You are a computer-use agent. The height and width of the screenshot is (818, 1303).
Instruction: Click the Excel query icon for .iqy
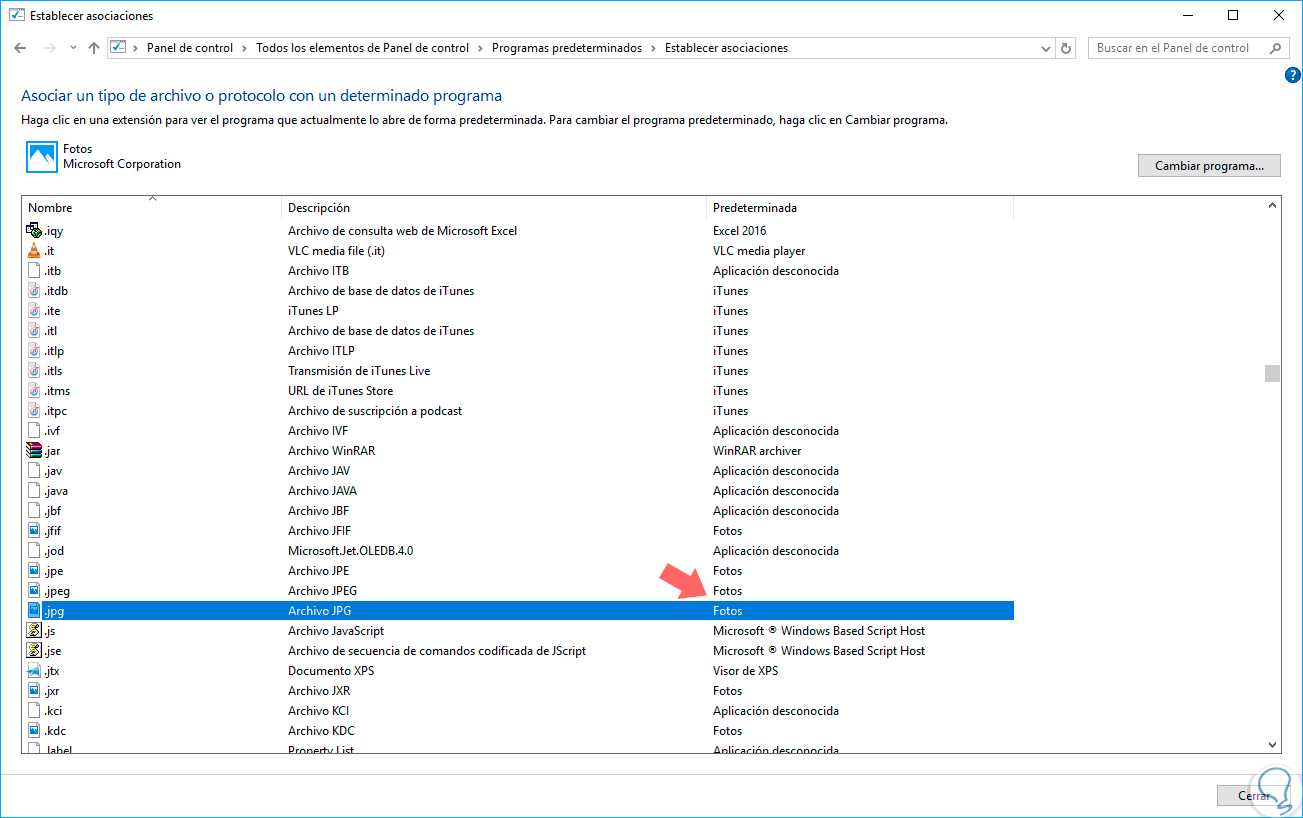(x=34, y=230)
